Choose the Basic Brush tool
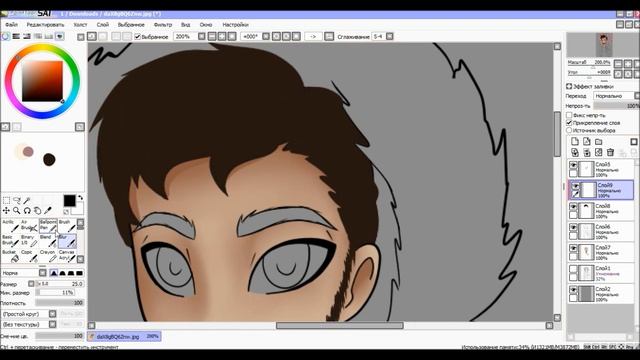Viewport: 640px width, 360px height. pos(11,241)
